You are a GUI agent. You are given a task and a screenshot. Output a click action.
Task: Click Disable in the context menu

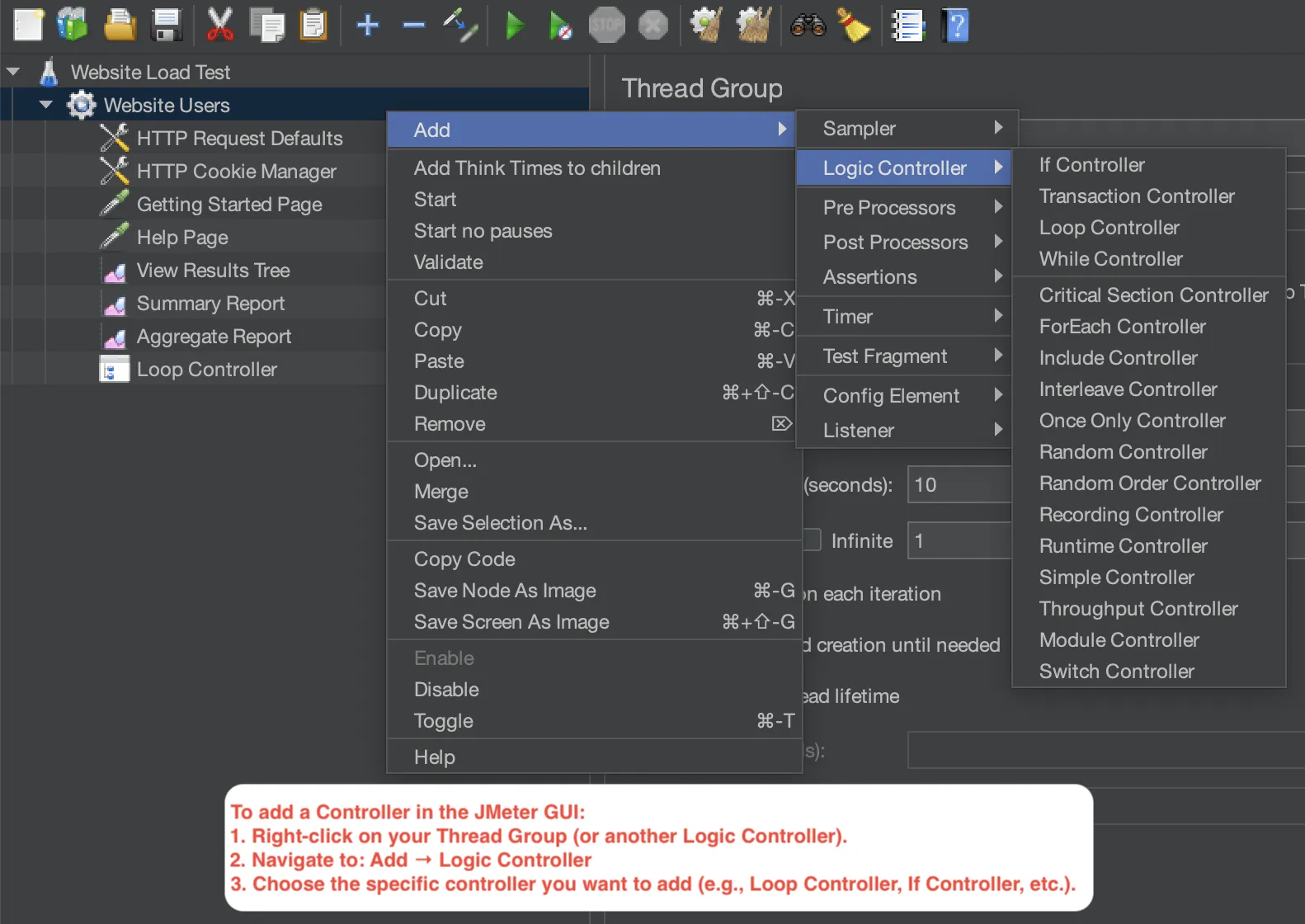pos(446,690)
